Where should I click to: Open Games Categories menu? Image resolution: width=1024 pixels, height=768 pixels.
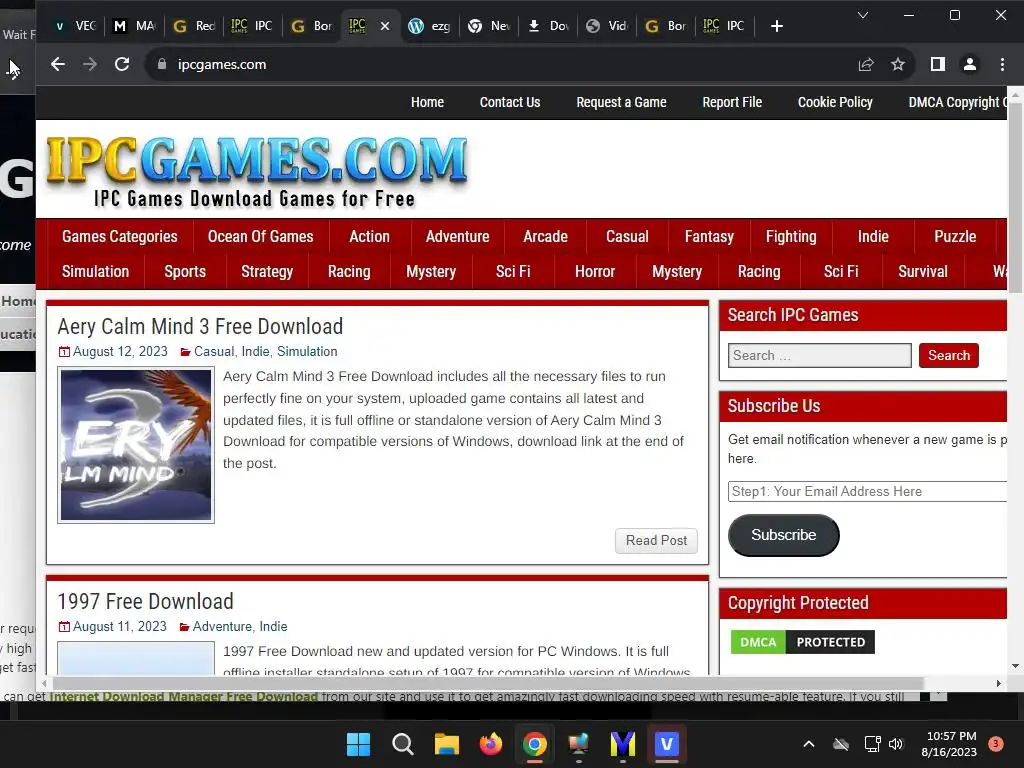click(x=120, y=236)
